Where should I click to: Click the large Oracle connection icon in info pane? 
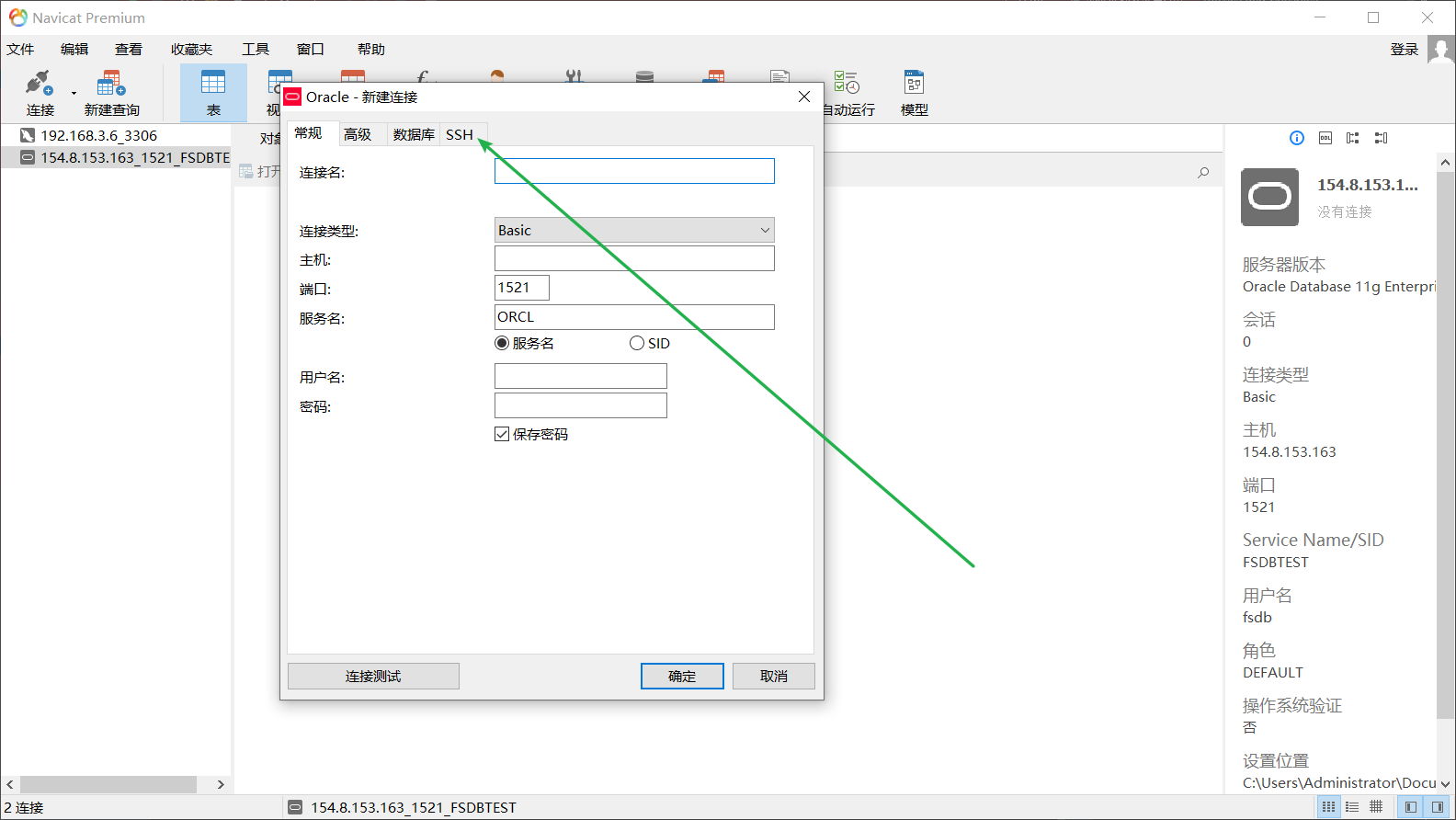click(1270, 197)
